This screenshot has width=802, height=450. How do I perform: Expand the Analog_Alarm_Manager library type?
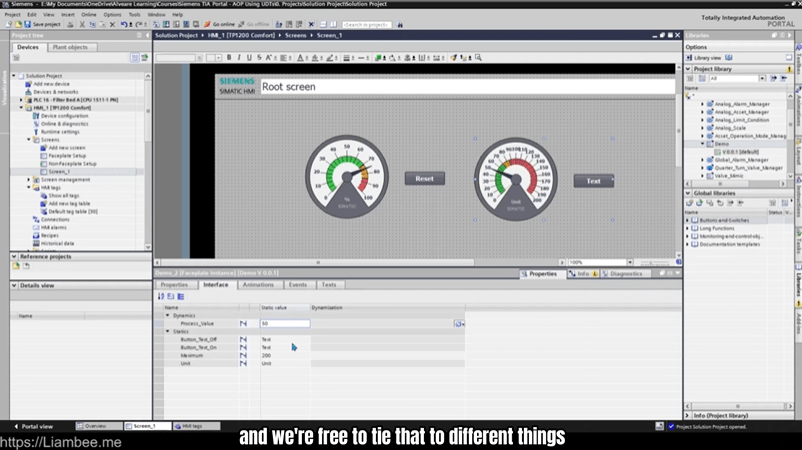[x=702, y=104]
